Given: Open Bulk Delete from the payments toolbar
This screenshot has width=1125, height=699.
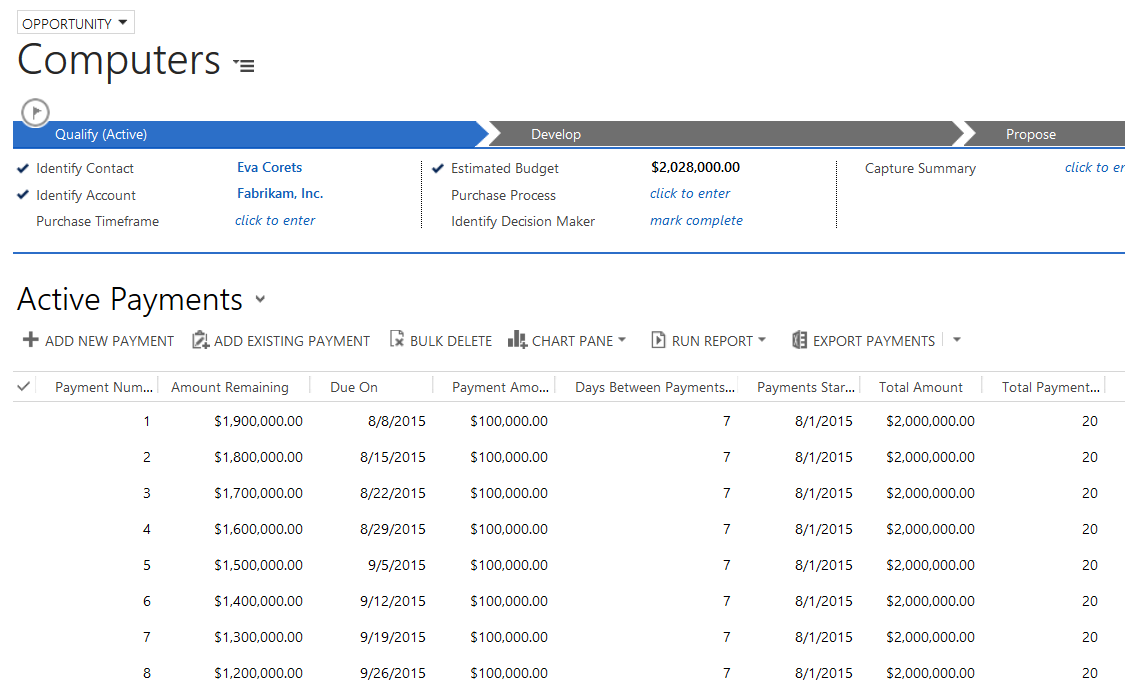Looking at the screenshot, I should (x=399, y=340).
